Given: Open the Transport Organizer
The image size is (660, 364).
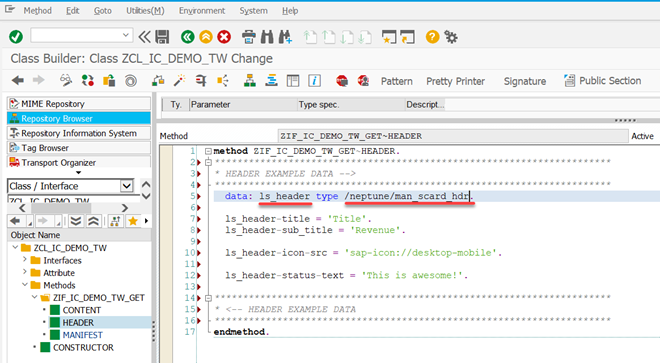Looking at the screenshot, I should tap(79, 162).
